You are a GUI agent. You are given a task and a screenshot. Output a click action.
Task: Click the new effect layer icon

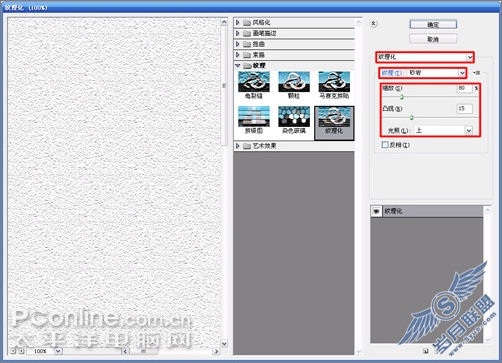425,351
